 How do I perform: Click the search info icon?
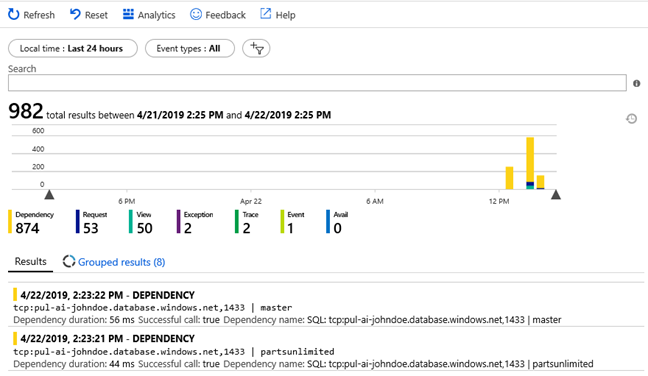click(636, 83)
